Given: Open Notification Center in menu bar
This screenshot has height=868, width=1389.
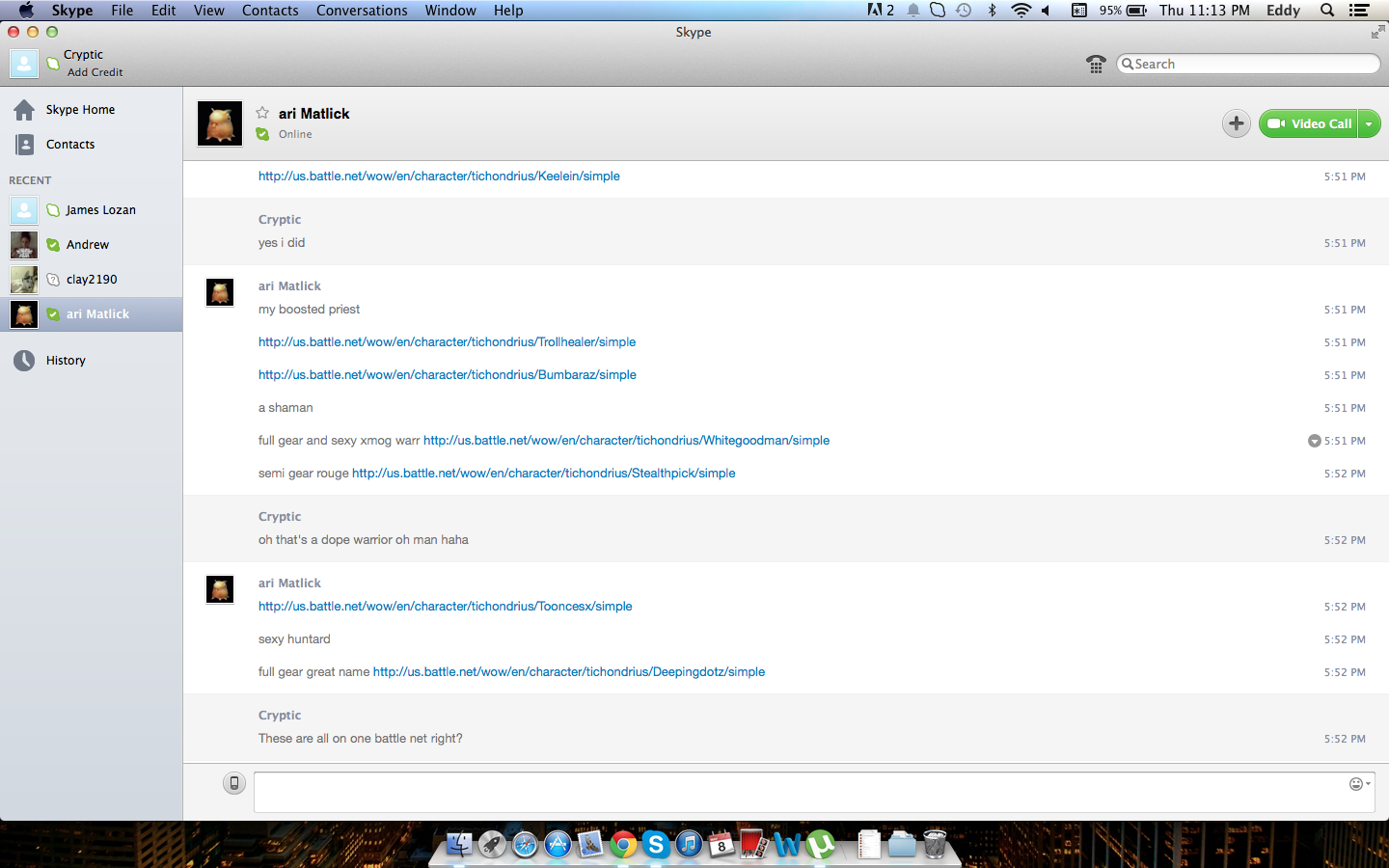Looking at the screenshot, I should 1359,11.
